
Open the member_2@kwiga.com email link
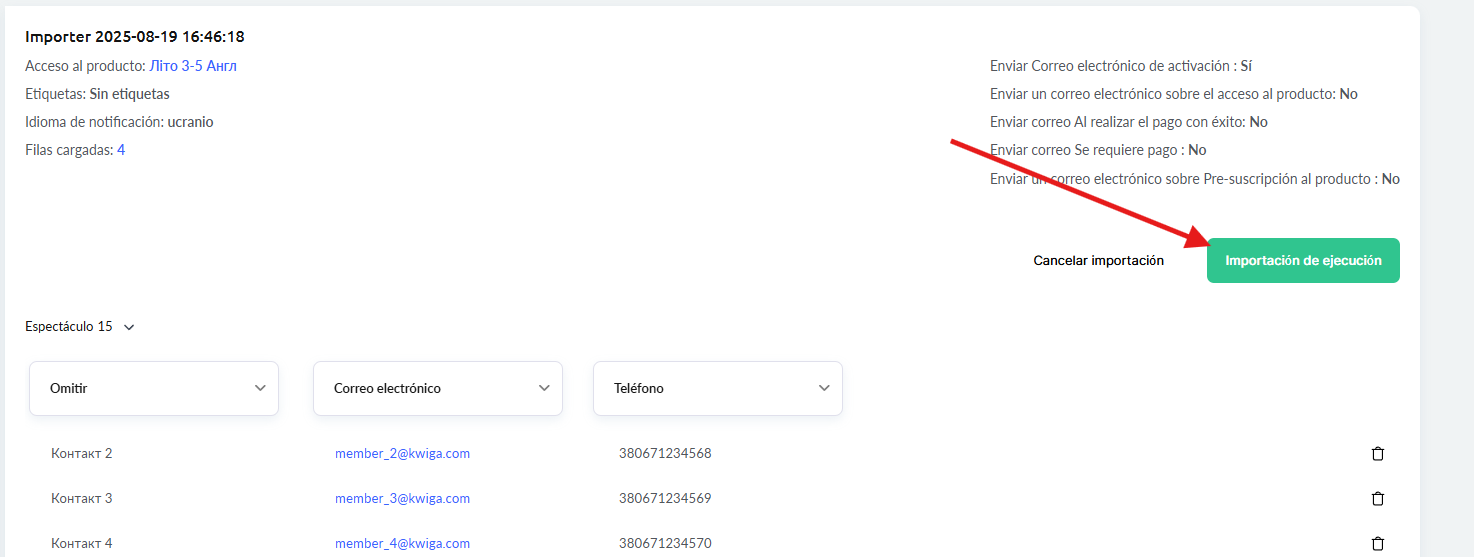click(402, 454)
